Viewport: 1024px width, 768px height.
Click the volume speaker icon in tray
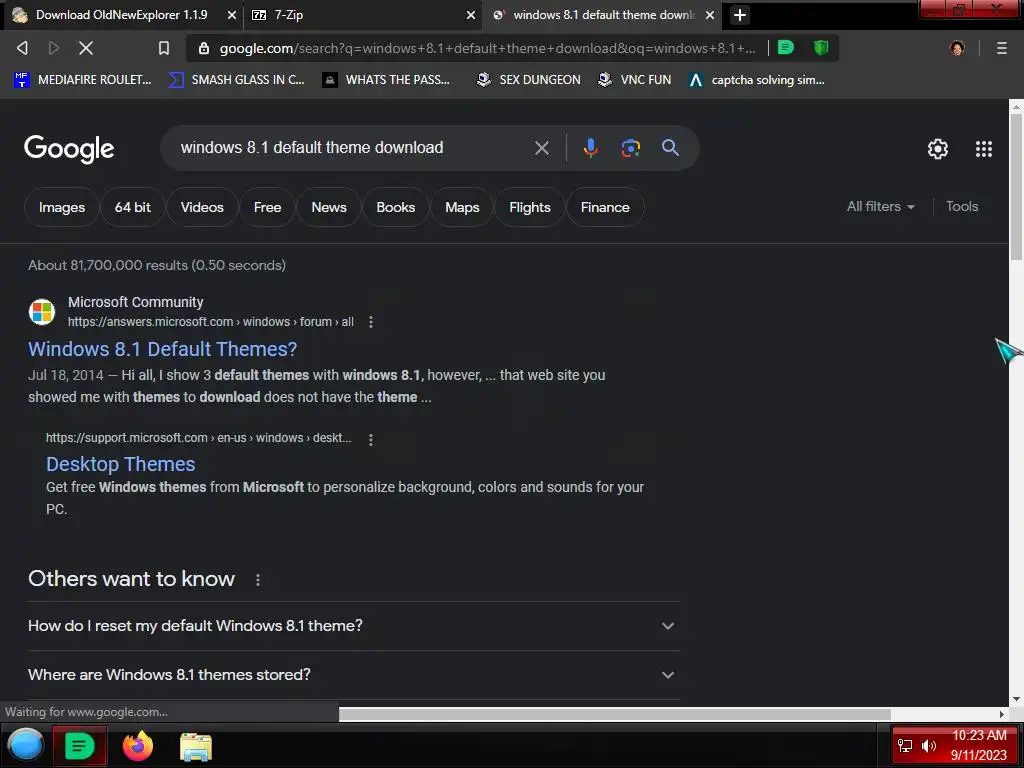pos(929,746)
